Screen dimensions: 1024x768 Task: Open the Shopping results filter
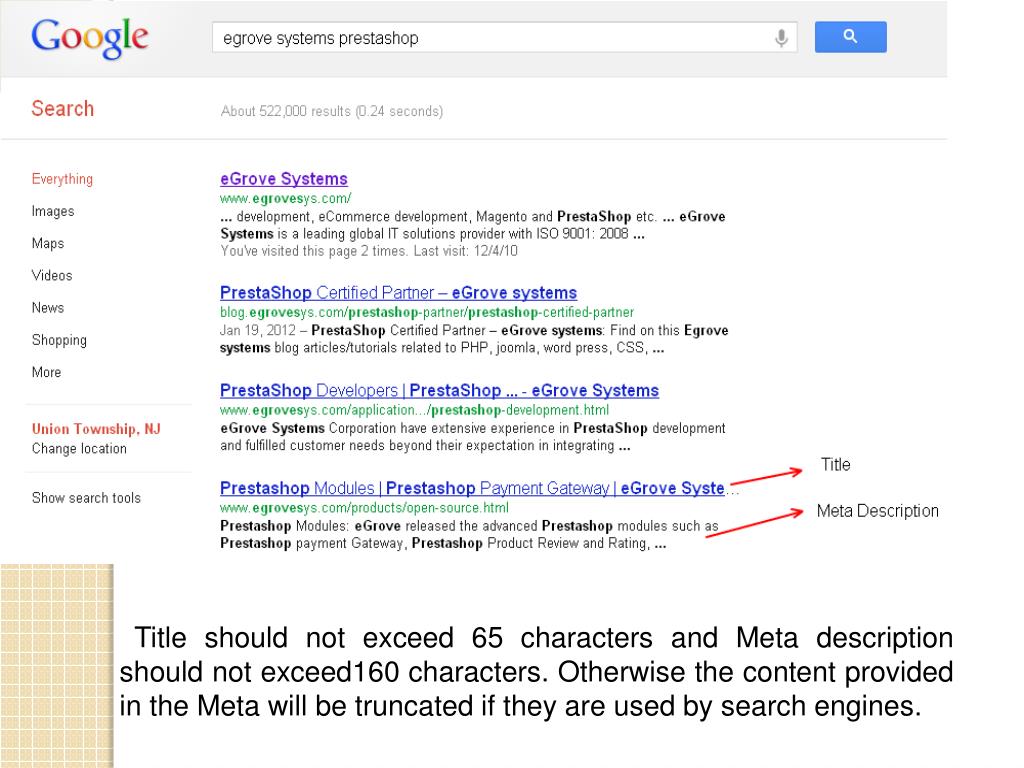click(x=59, y=340)
